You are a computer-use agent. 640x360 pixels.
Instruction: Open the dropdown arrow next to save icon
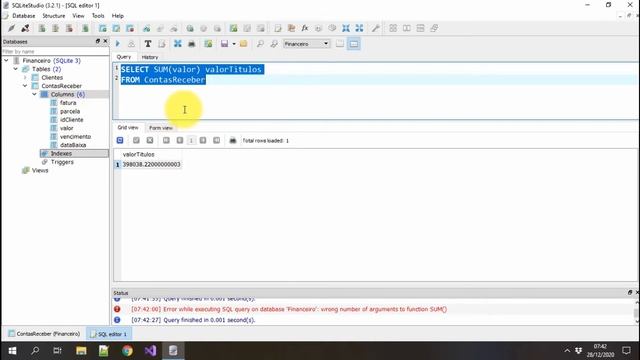click(x=234, y=44)
